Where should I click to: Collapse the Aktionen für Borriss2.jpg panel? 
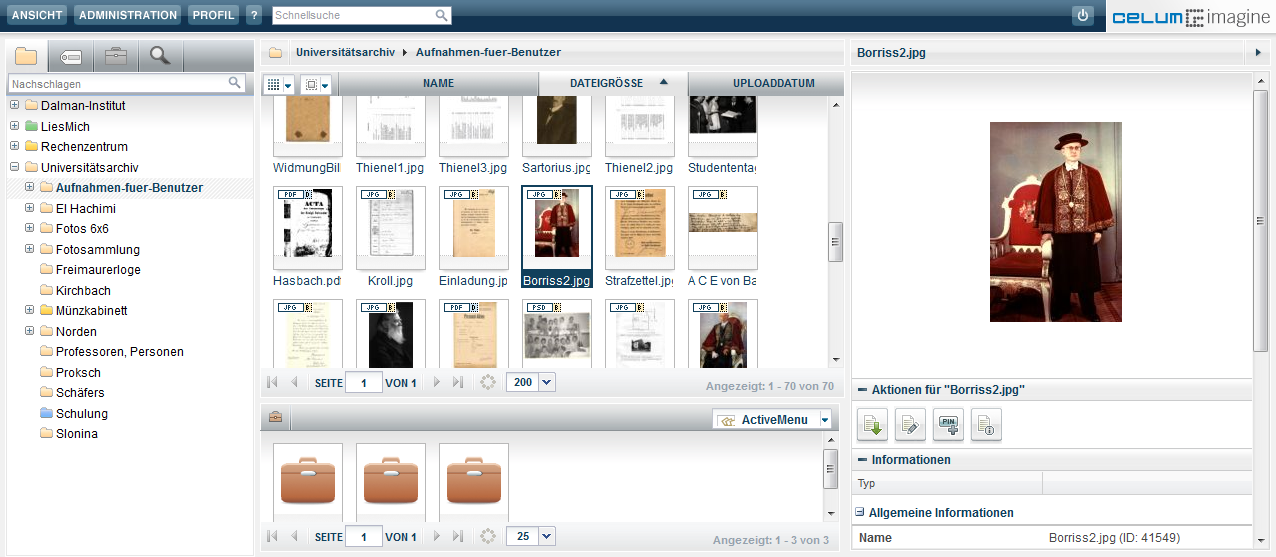(x=862, y=390)
